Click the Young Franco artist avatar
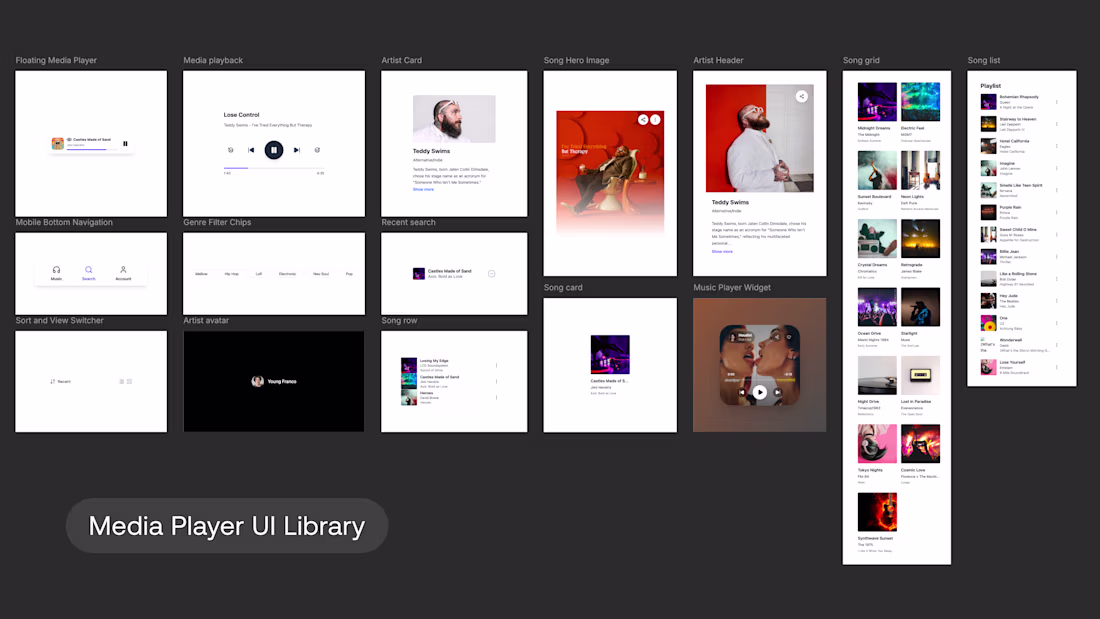Image resolution: width=1100 pixels, height=619 pixels. coord(257,381)
